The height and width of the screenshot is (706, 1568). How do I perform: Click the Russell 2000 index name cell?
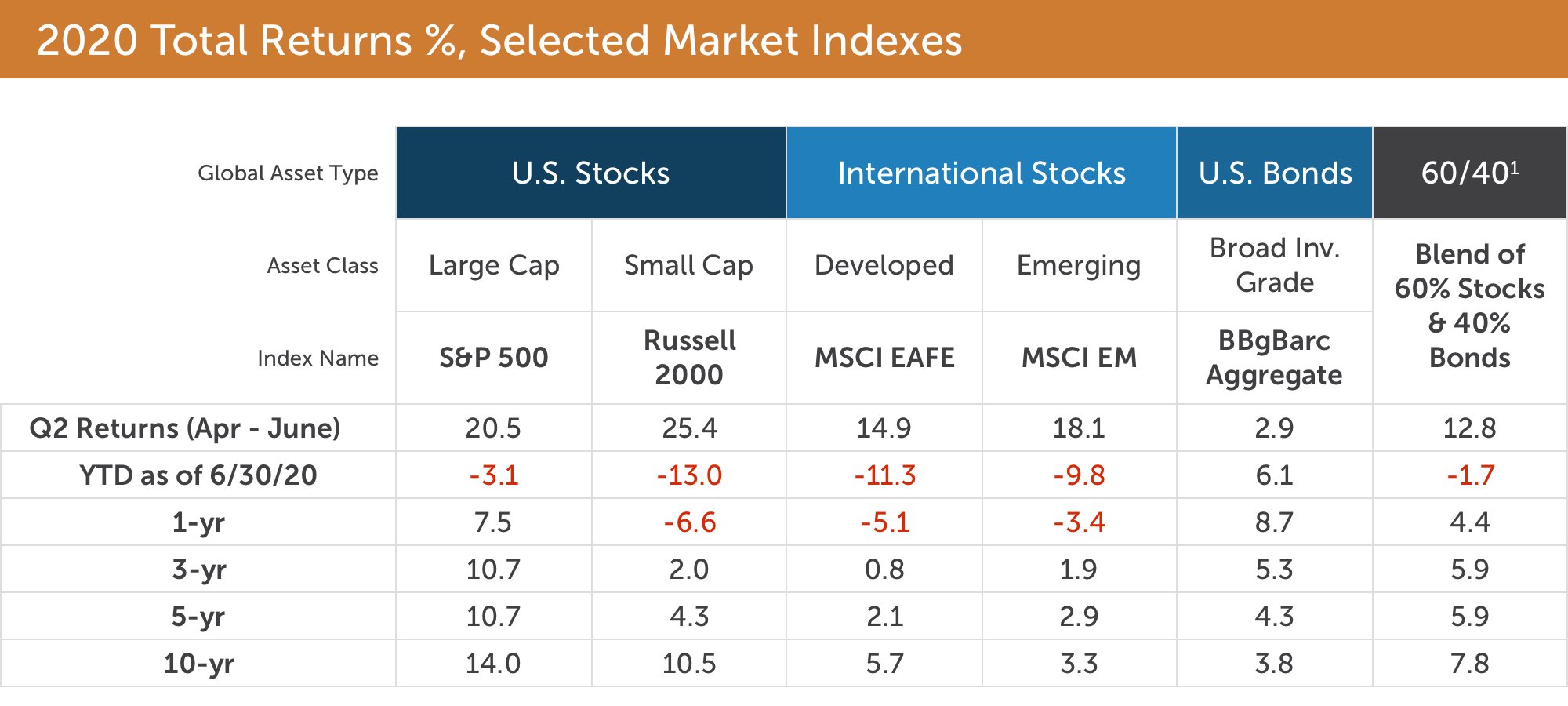click(x=689, y=358)
